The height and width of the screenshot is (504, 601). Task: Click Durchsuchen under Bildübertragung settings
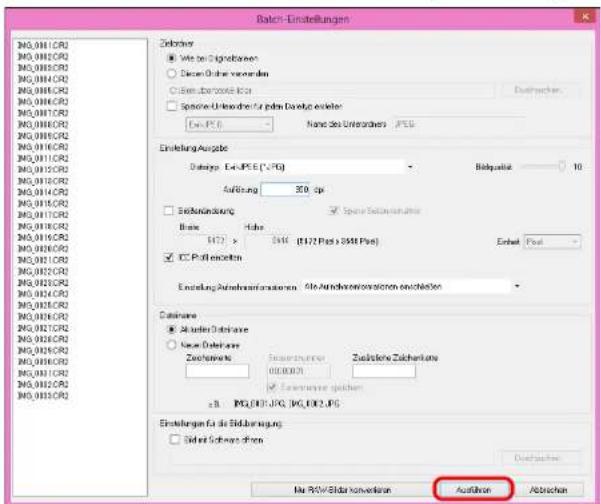(541, 458)
